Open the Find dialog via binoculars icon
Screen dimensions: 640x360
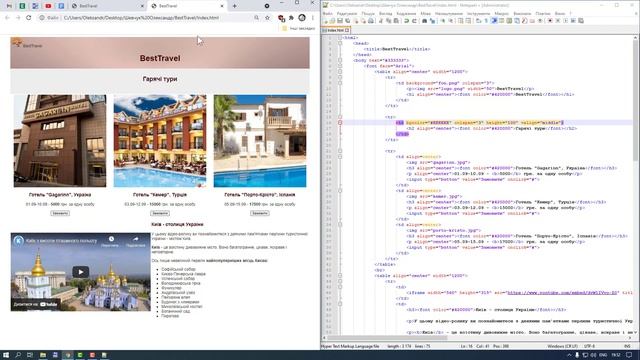(424, 20)
